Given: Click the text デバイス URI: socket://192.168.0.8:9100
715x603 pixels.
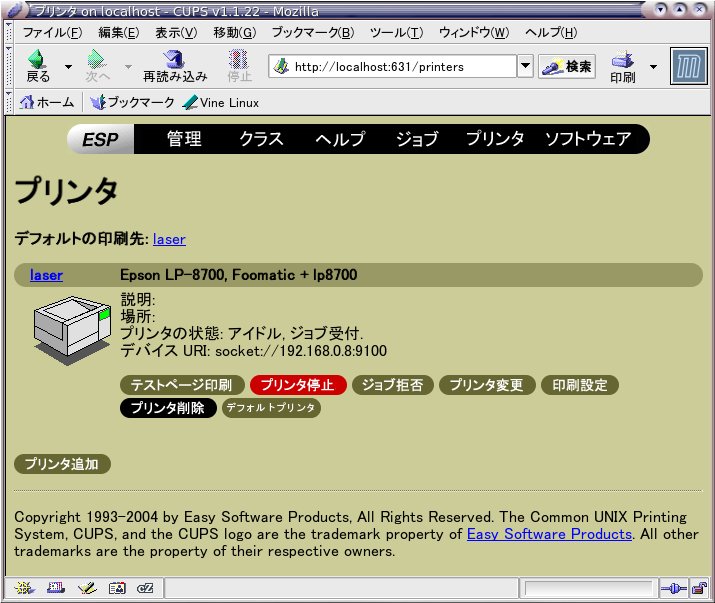Looking at the screenshot, I should 254,351.
